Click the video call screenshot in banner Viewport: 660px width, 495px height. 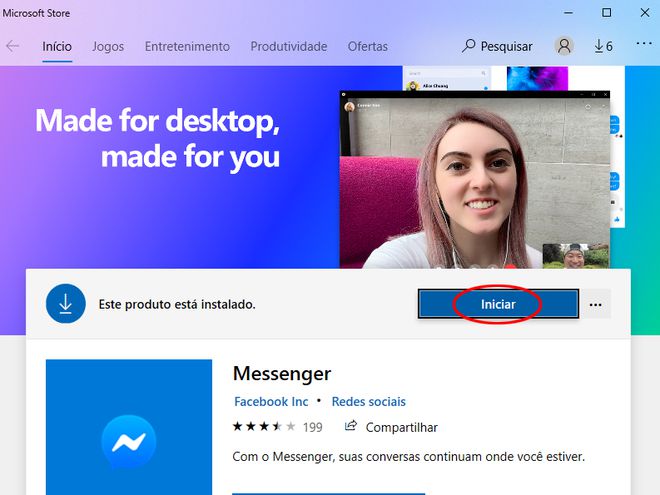475,180
